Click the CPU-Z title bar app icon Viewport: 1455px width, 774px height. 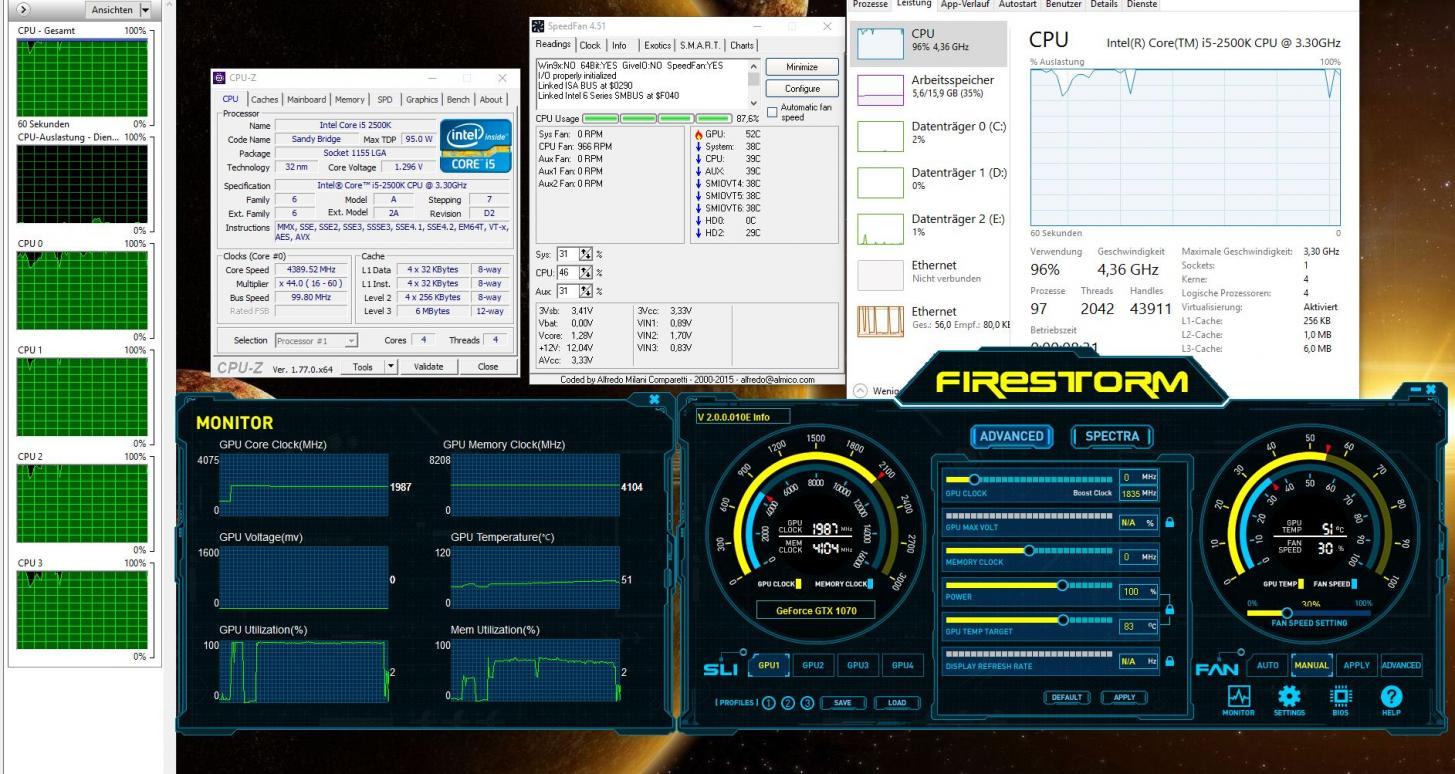click(221, 78)
